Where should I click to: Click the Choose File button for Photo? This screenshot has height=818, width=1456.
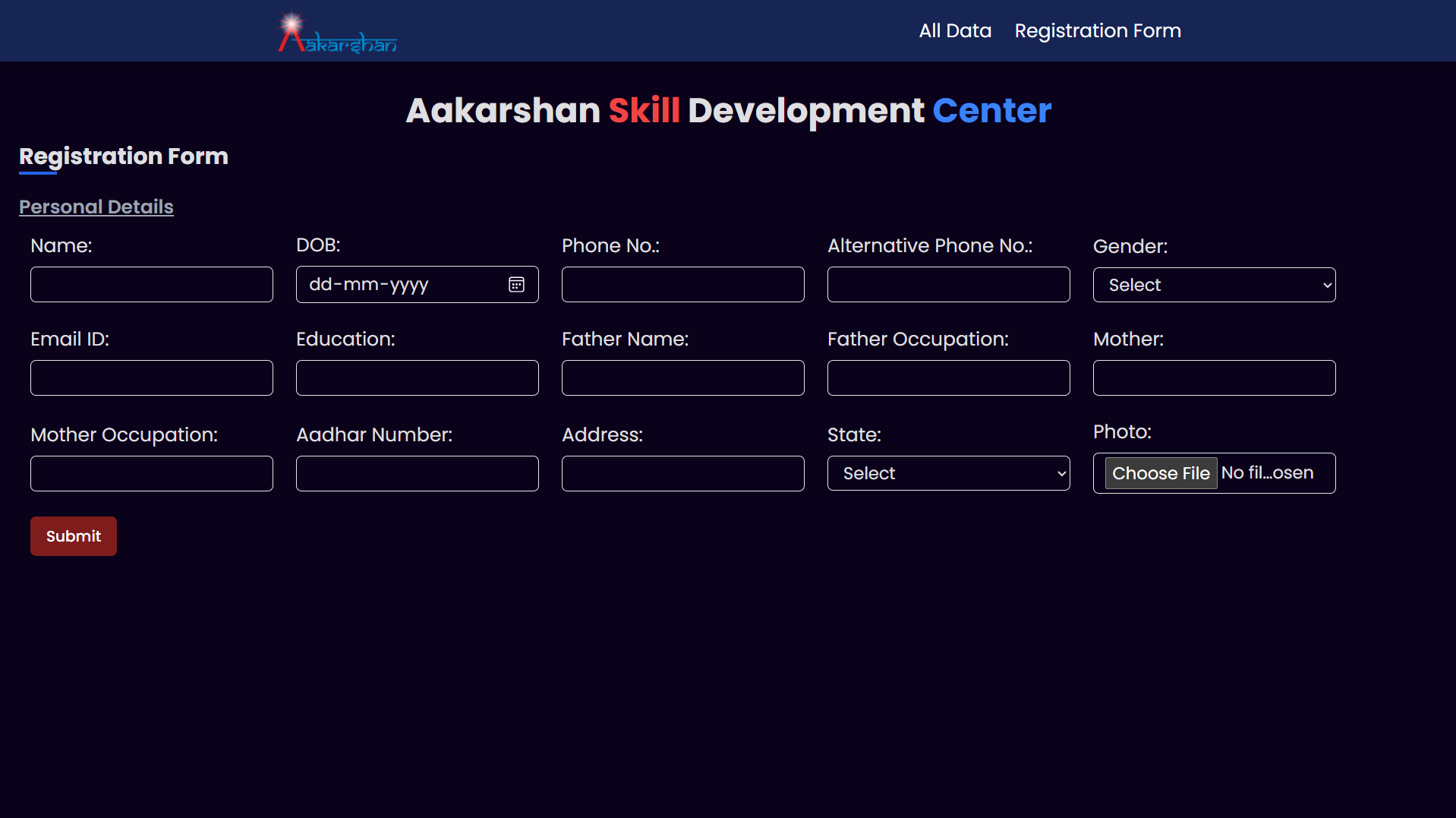pos(1161,473)
